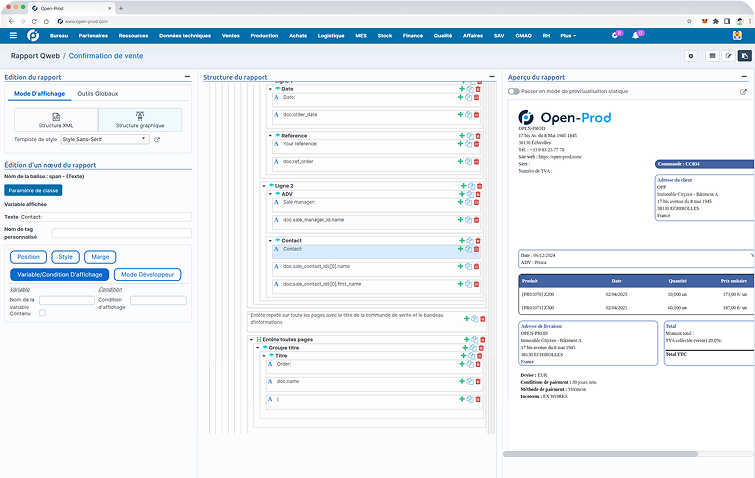Image resolution: width=755 pixels, height=478 pixels.
Task: Minimize the Edition du rapport panel
Action: coord(187,77)
